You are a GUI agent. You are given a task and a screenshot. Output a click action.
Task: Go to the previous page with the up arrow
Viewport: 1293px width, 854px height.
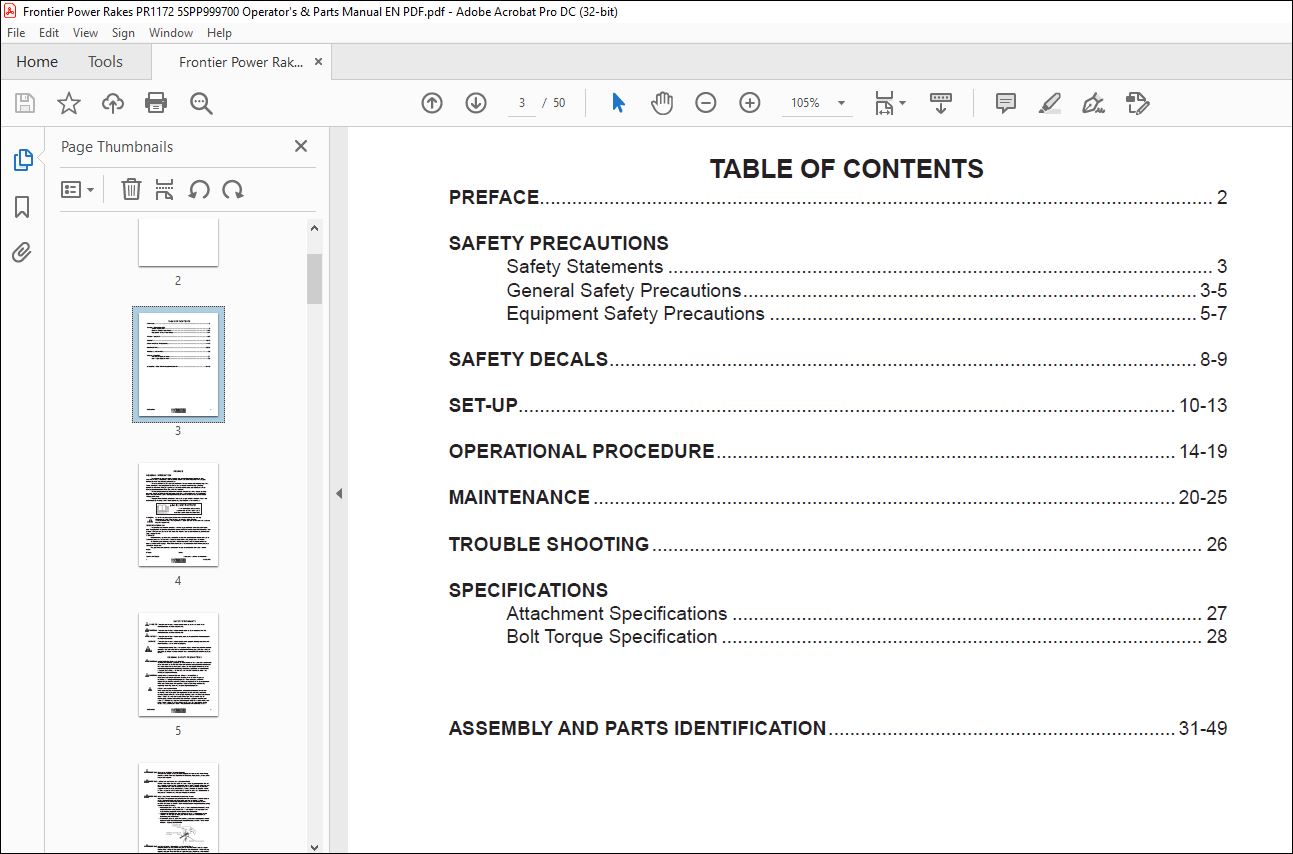(x=432, y=103)
